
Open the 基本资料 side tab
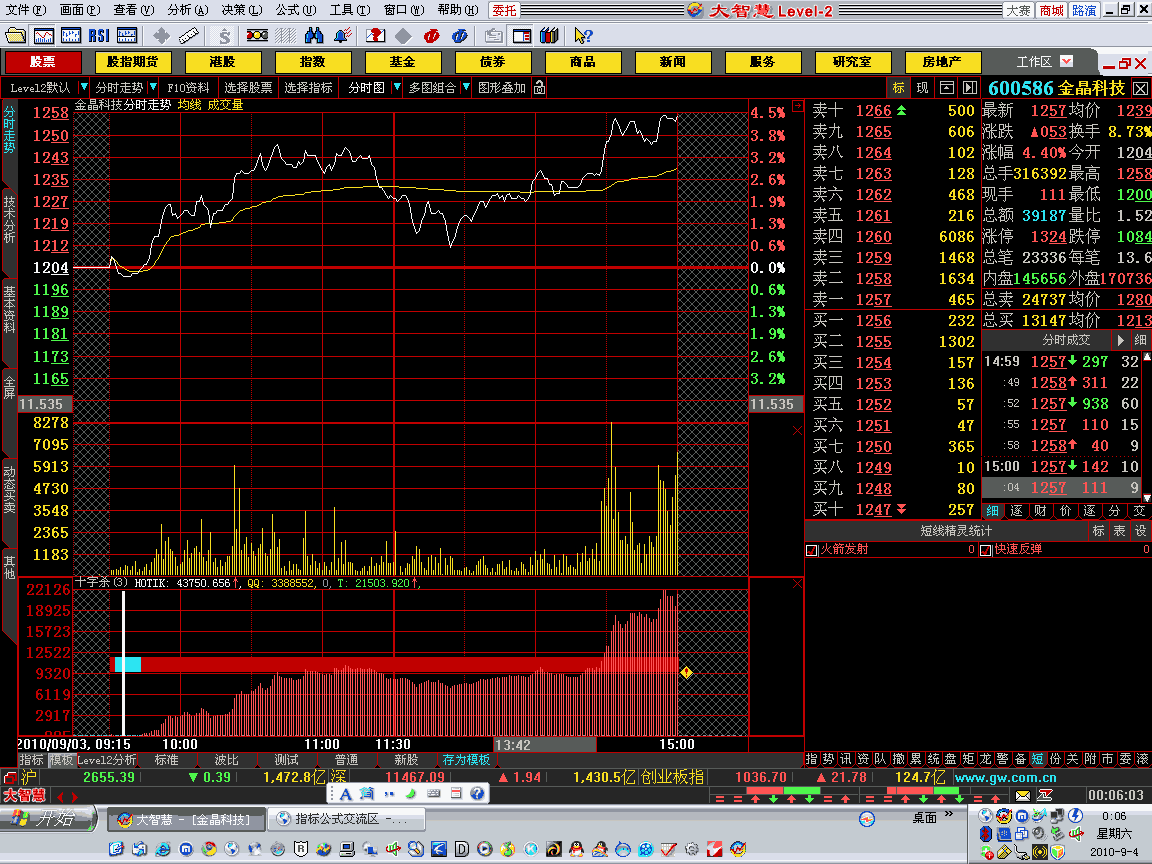pos(10,309)
